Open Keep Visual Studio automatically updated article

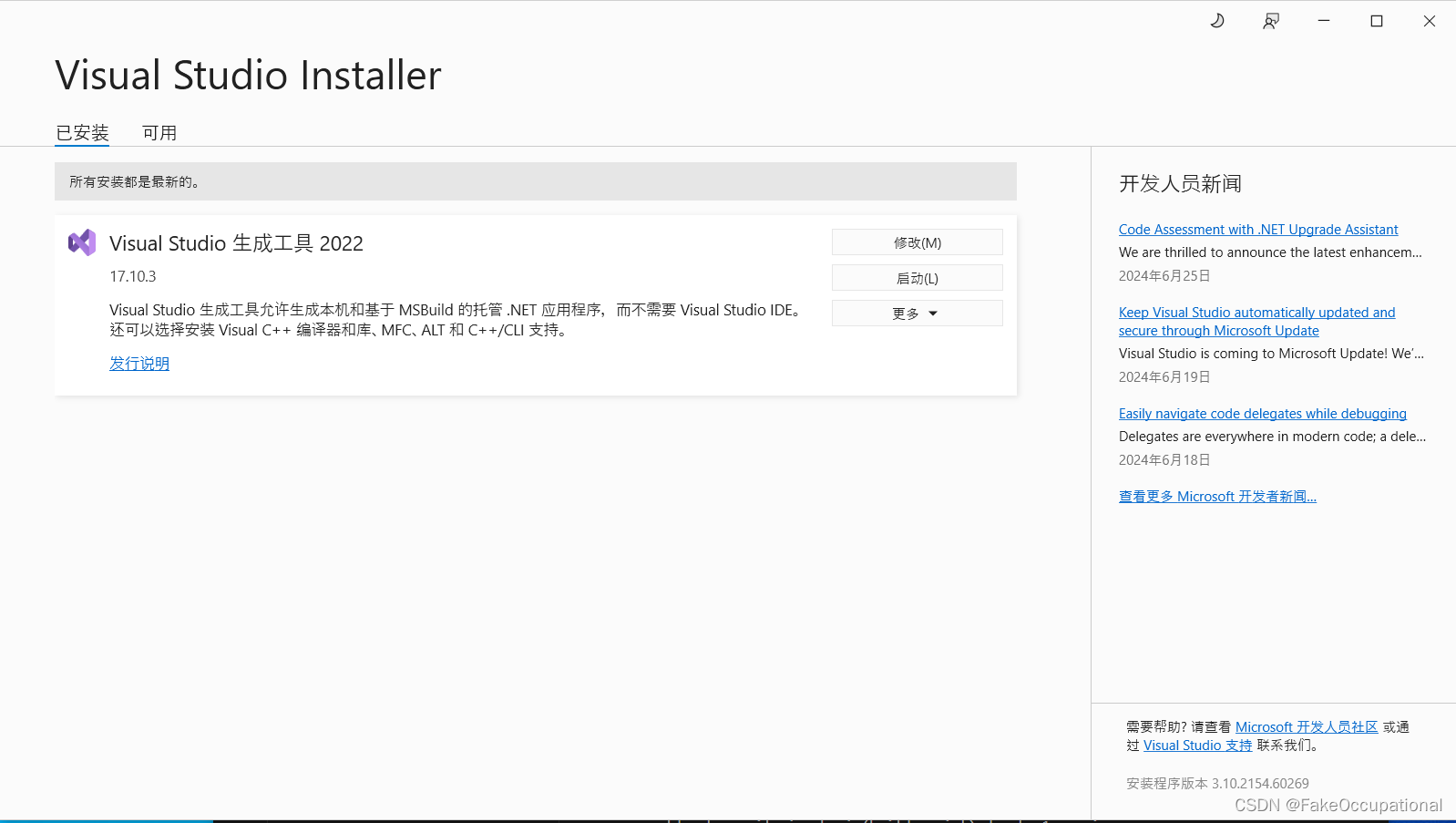pos(1256,322)
